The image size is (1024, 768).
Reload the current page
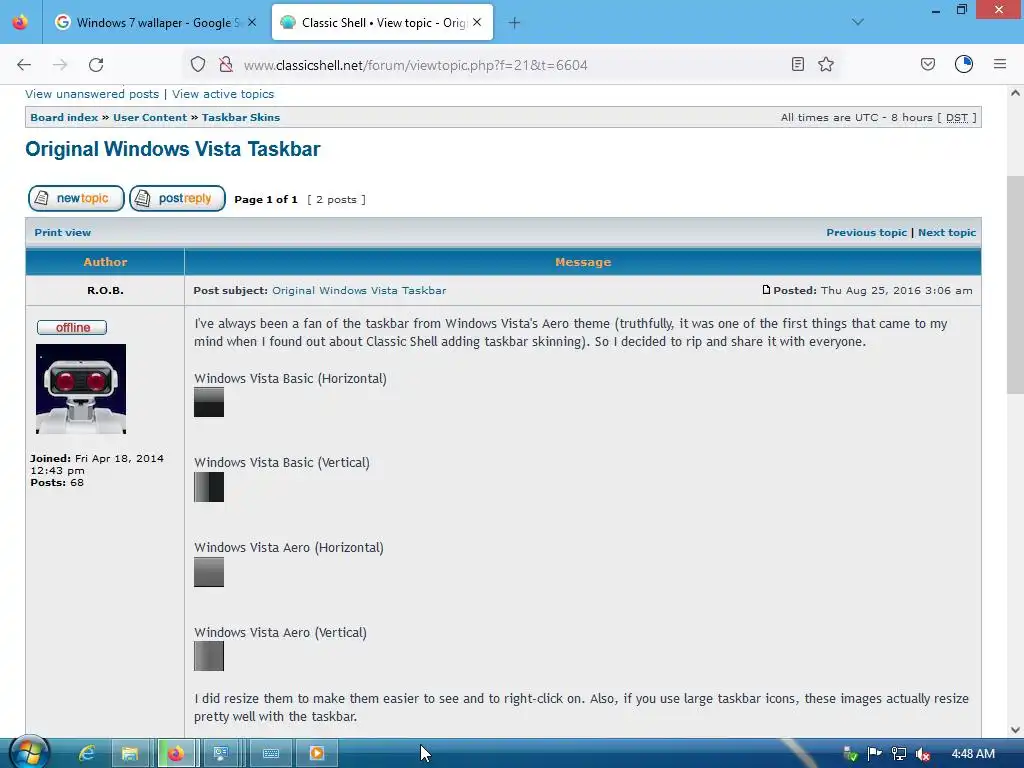point(96,65)
